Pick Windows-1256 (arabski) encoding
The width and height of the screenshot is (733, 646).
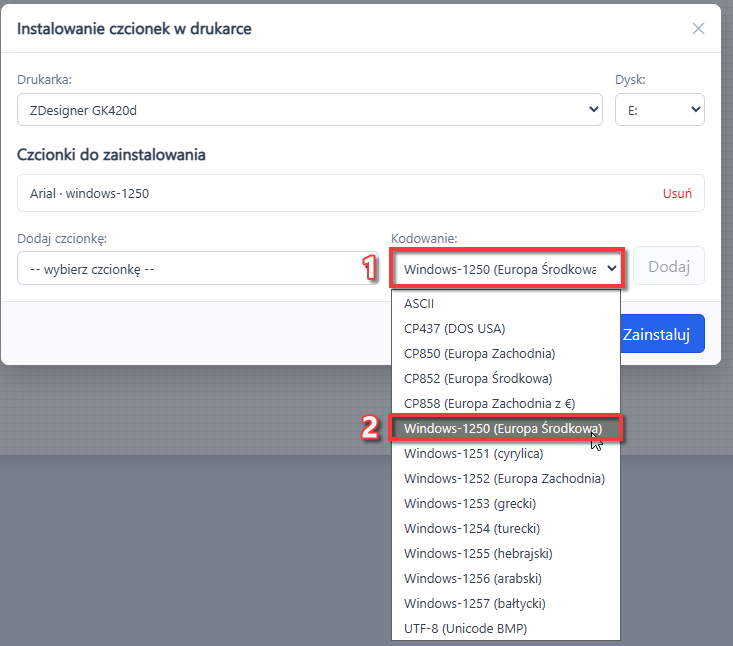[506, 579]
